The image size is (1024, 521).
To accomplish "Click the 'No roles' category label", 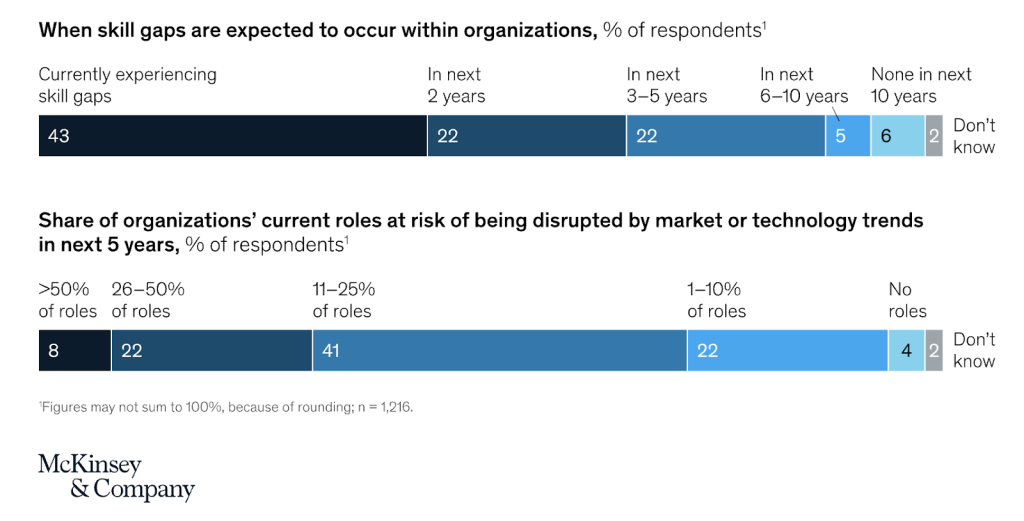I will 907,300.
